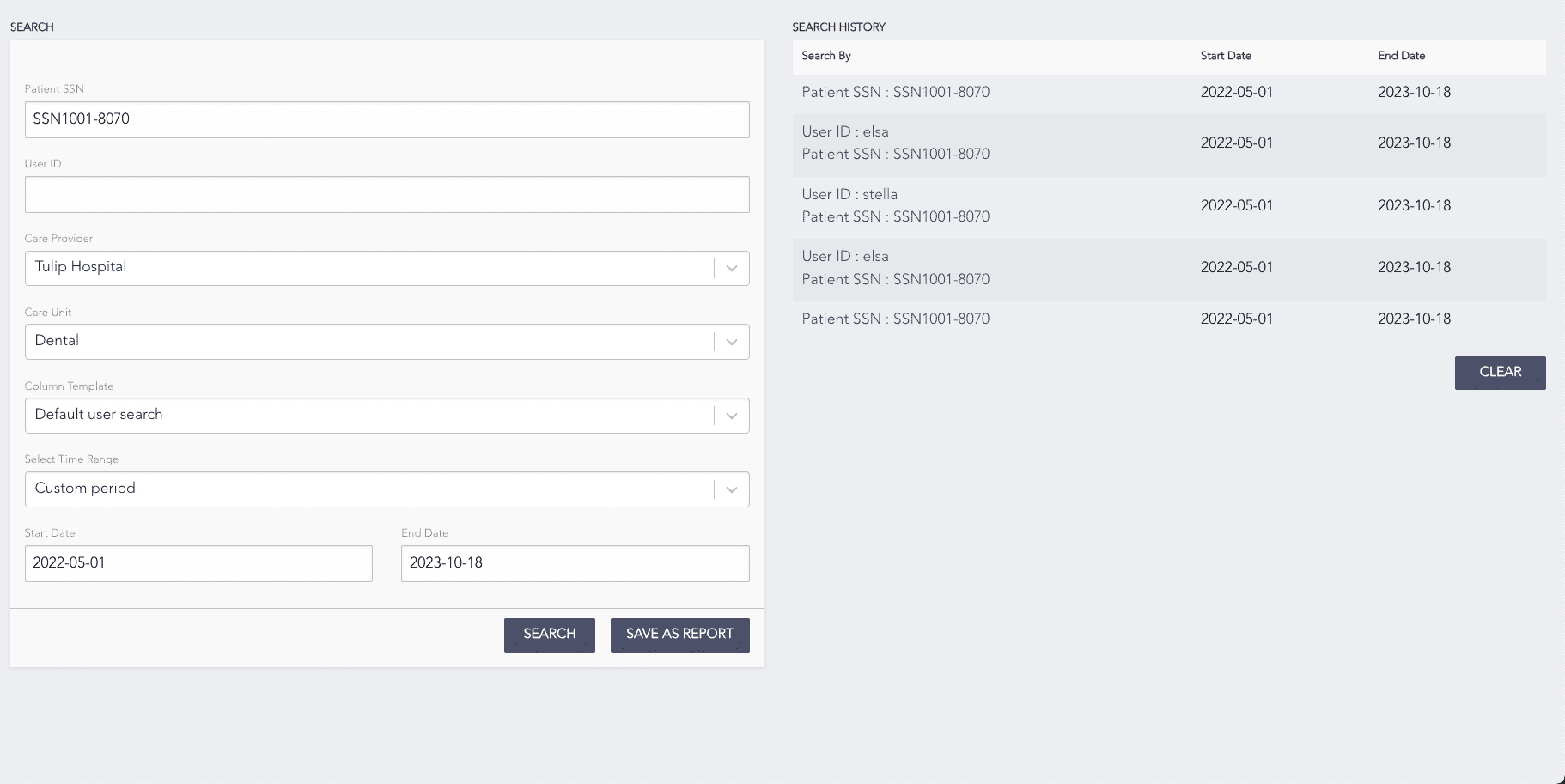Expand the Care Unit dropdown chevron

(x=731, y=342)
